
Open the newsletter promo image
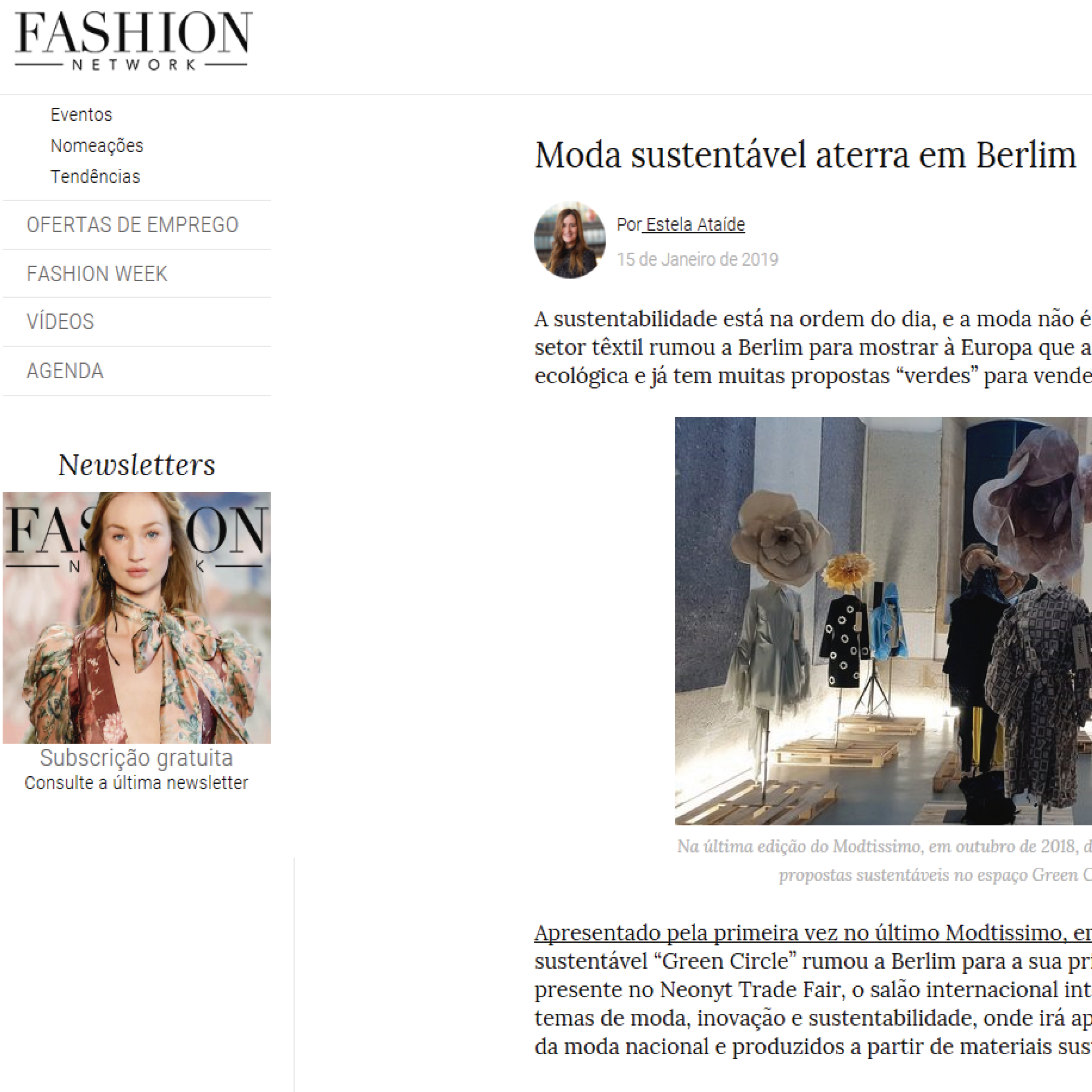[x=137, y=618]
